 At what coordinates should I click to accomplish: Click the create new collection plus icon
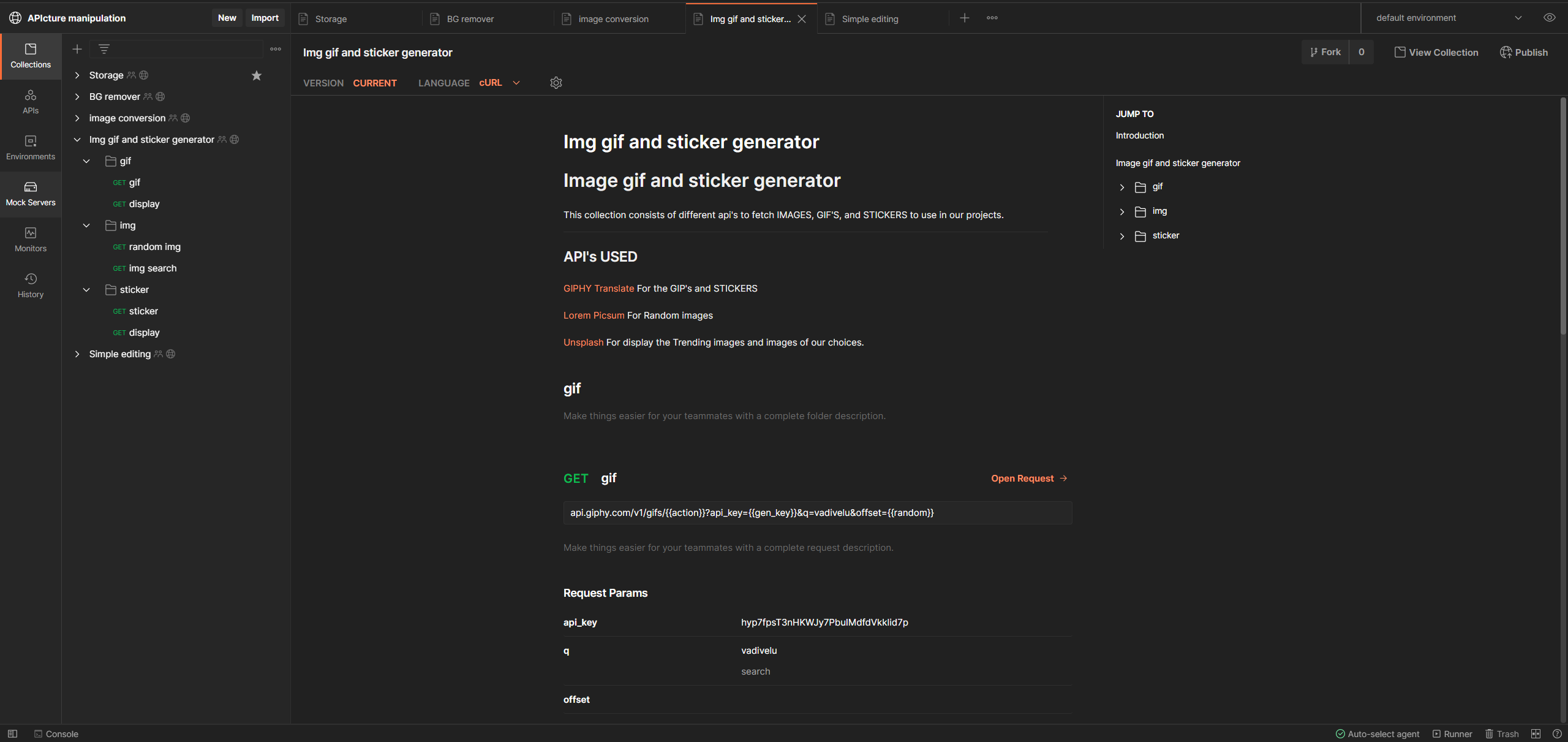click(77, 49)
